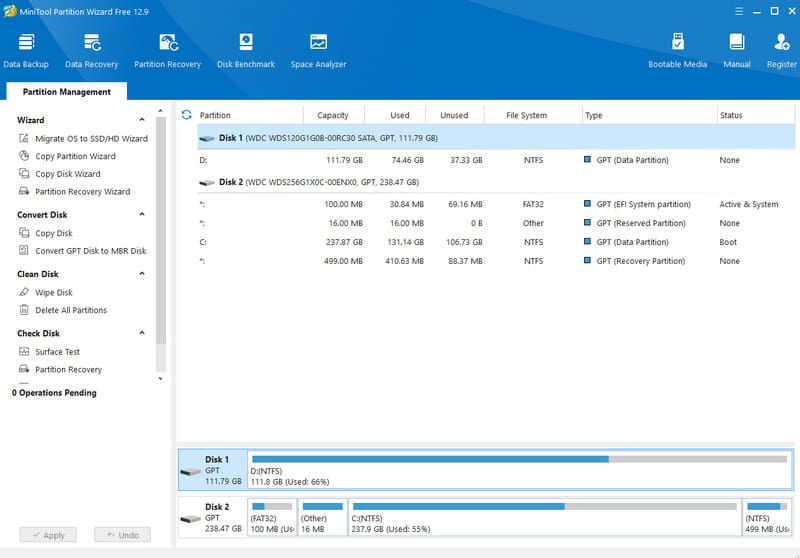Create Bootable Media
Screen dimensions: 800x558
(678, 50)
